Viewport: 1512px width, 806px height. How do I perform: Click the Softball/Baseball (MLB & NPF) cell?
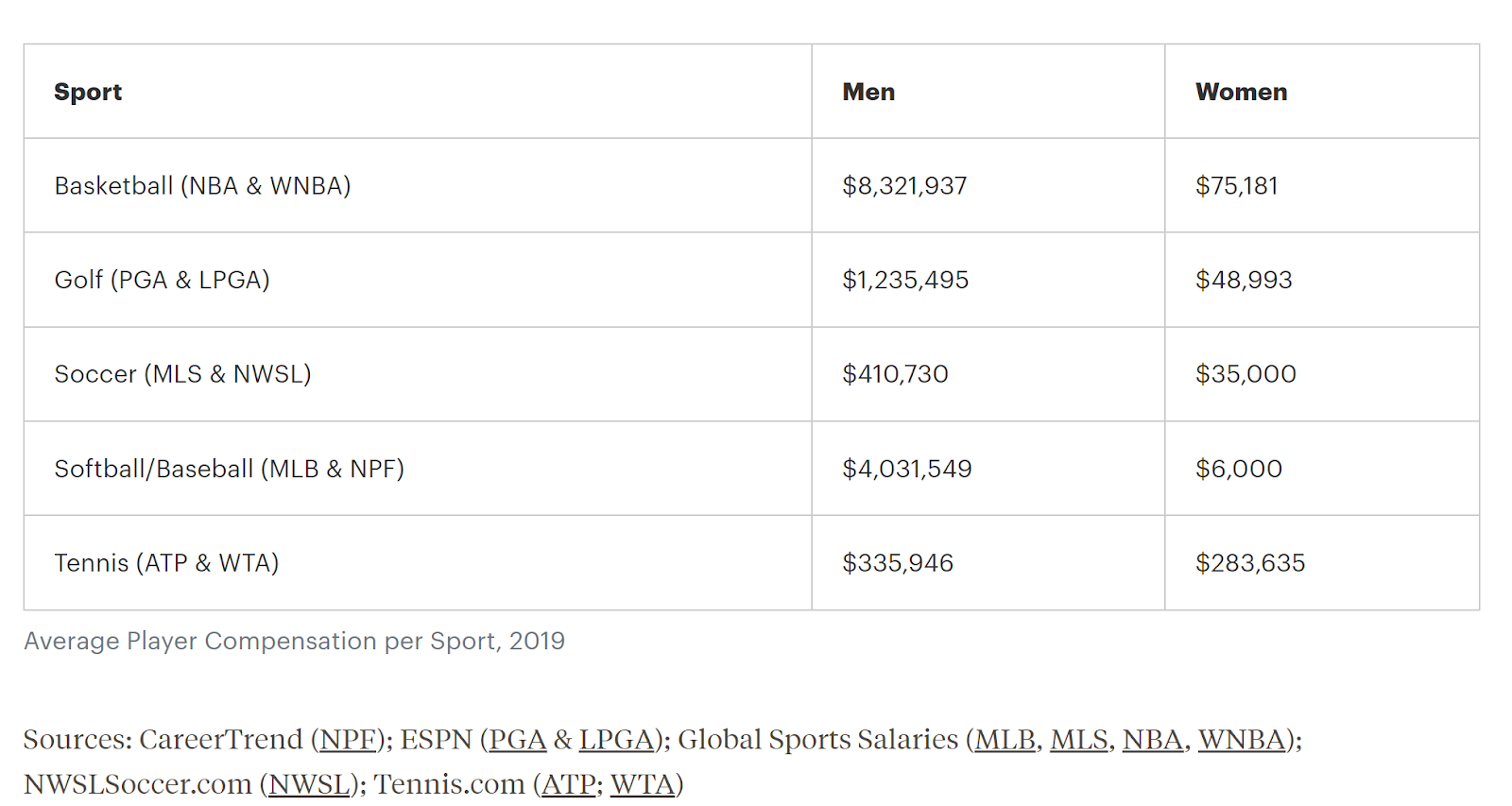pos(229,469)
